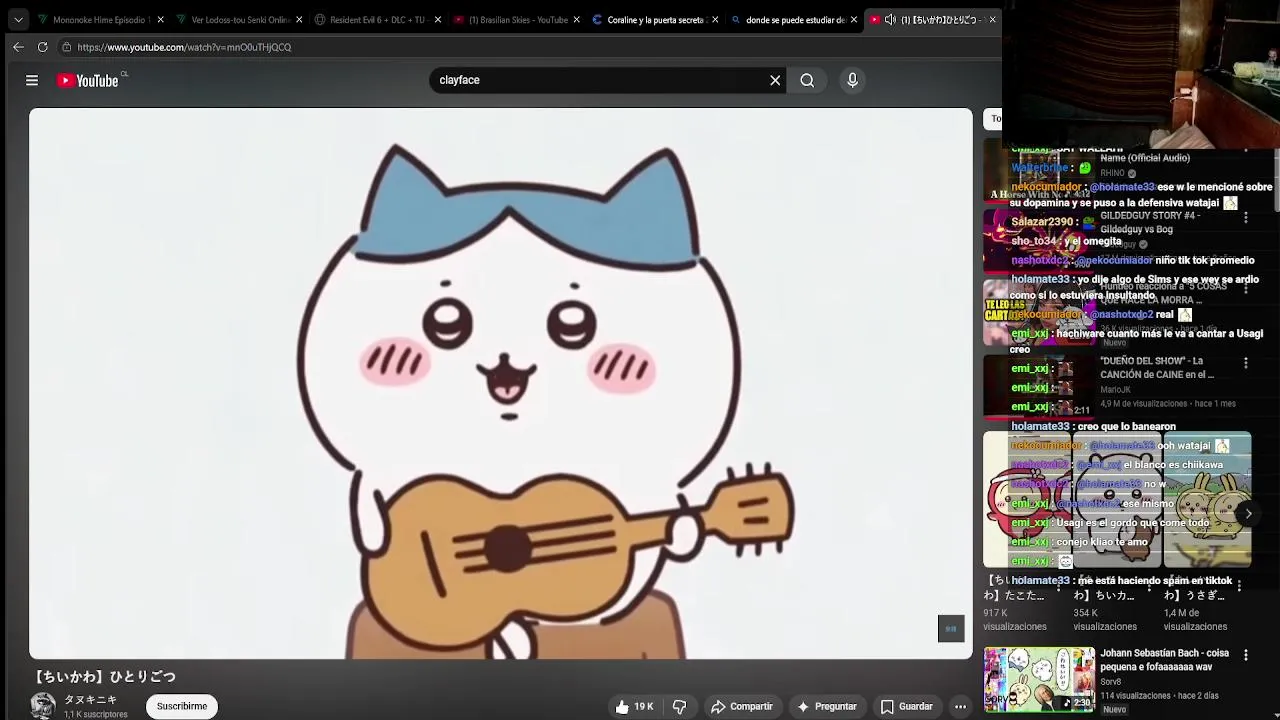Switch to Coraline y la puerta secreta tab
This screenshot has height=720, width=1280.
(x=654, y=19)
